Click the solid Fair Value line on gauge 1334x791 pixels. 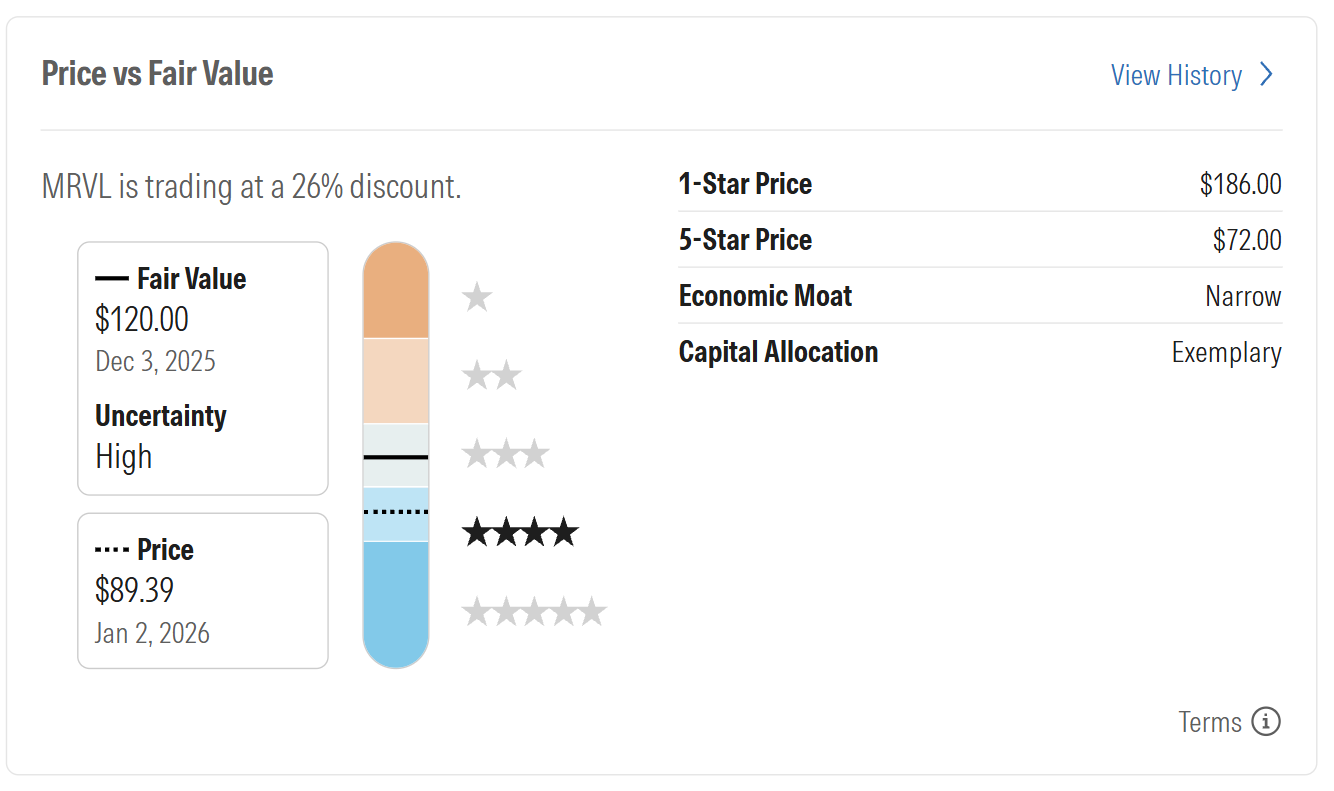396,457
